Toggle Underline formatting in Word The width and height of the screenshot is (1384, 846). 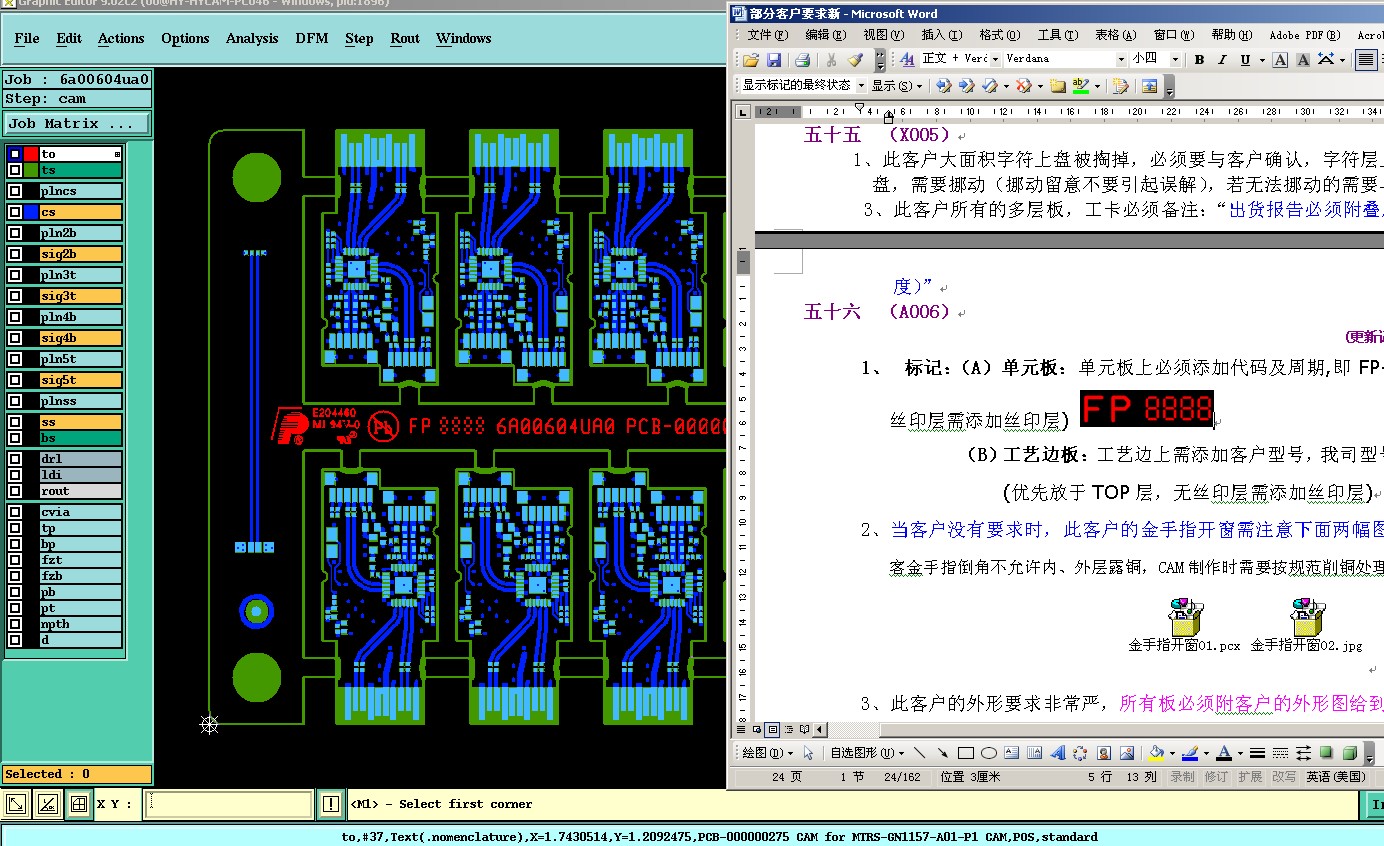tap(1245, 60)
